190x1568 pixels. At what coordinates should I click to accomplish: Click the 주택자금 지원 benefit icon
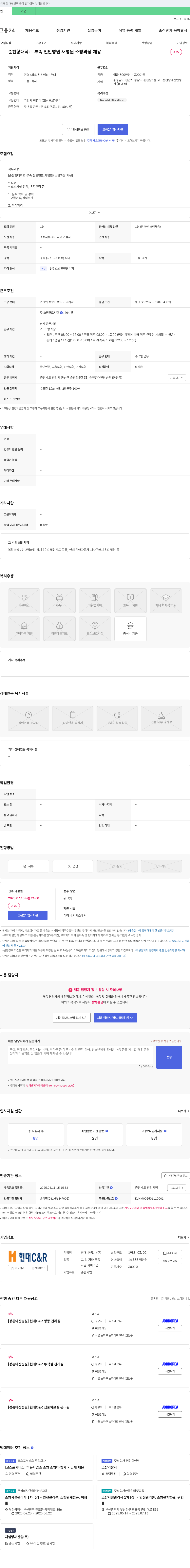[24, 629]
